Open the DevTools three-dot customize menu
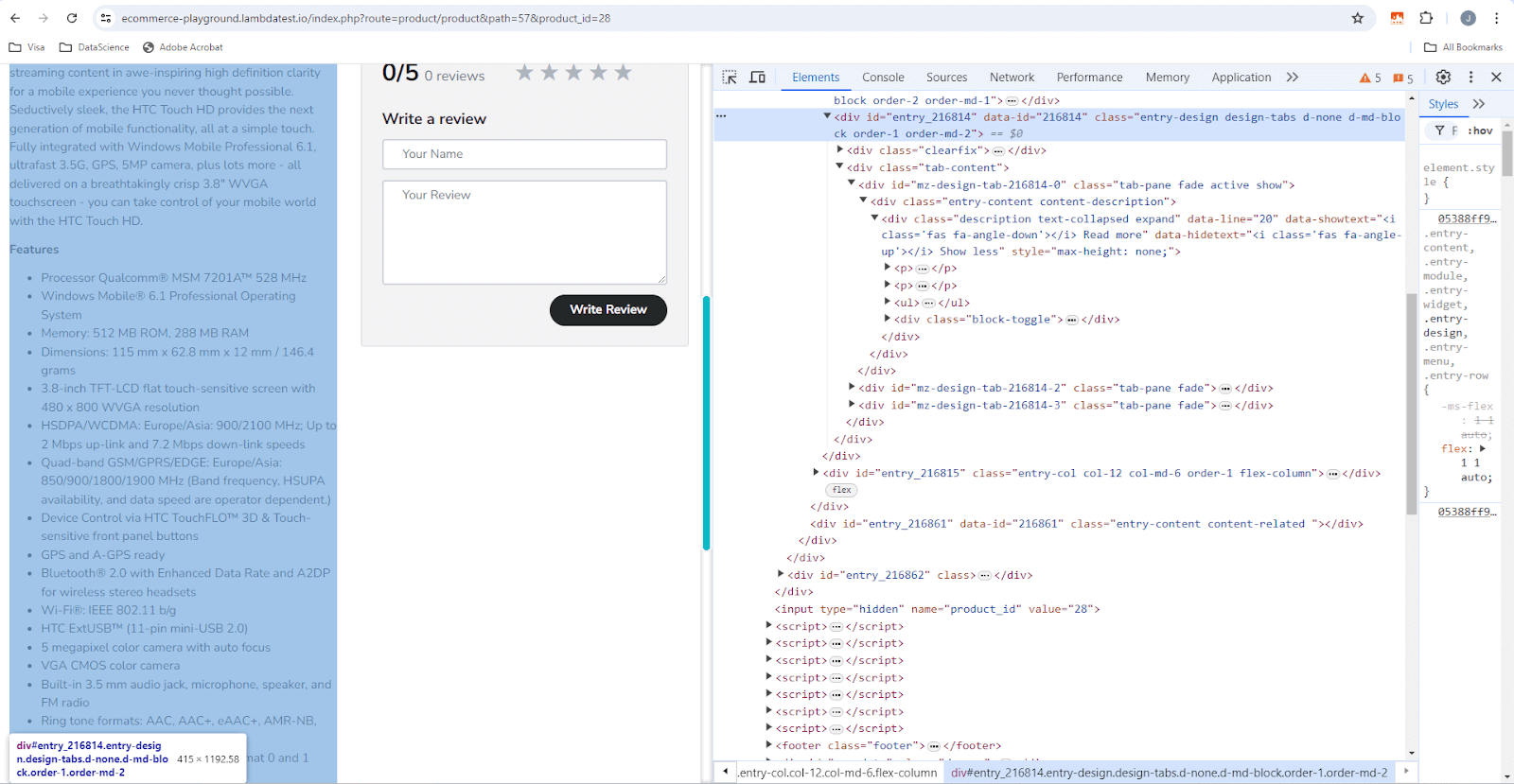The height and width of the screenshot is (784, 1514). pyautogui.click(x=1470, y=78)
